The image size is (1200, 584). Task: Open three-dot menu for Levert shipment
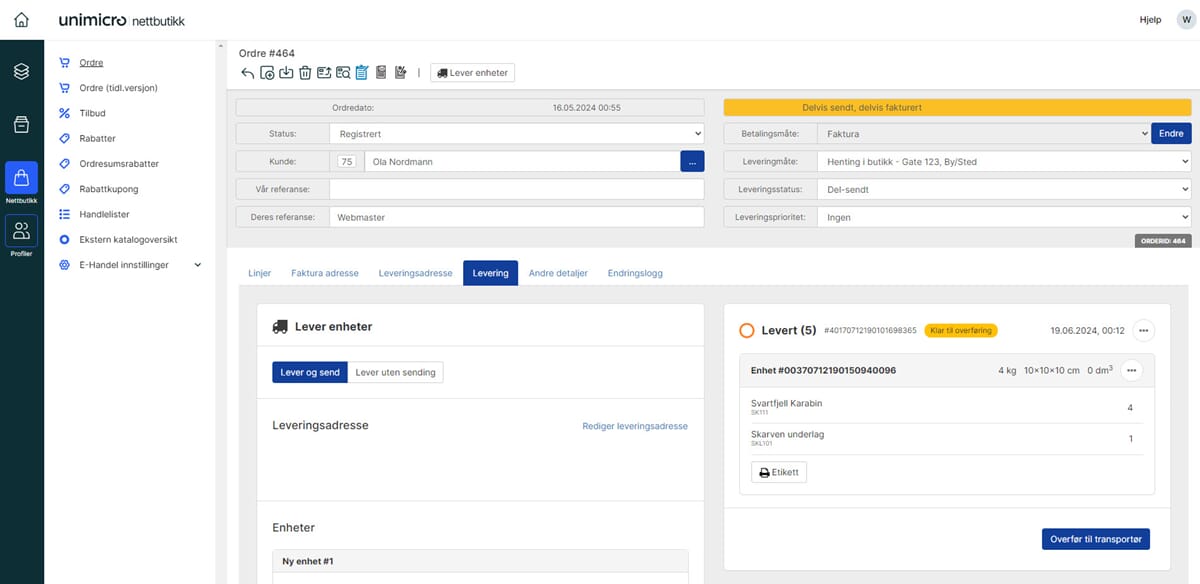tap(1144, 330)
